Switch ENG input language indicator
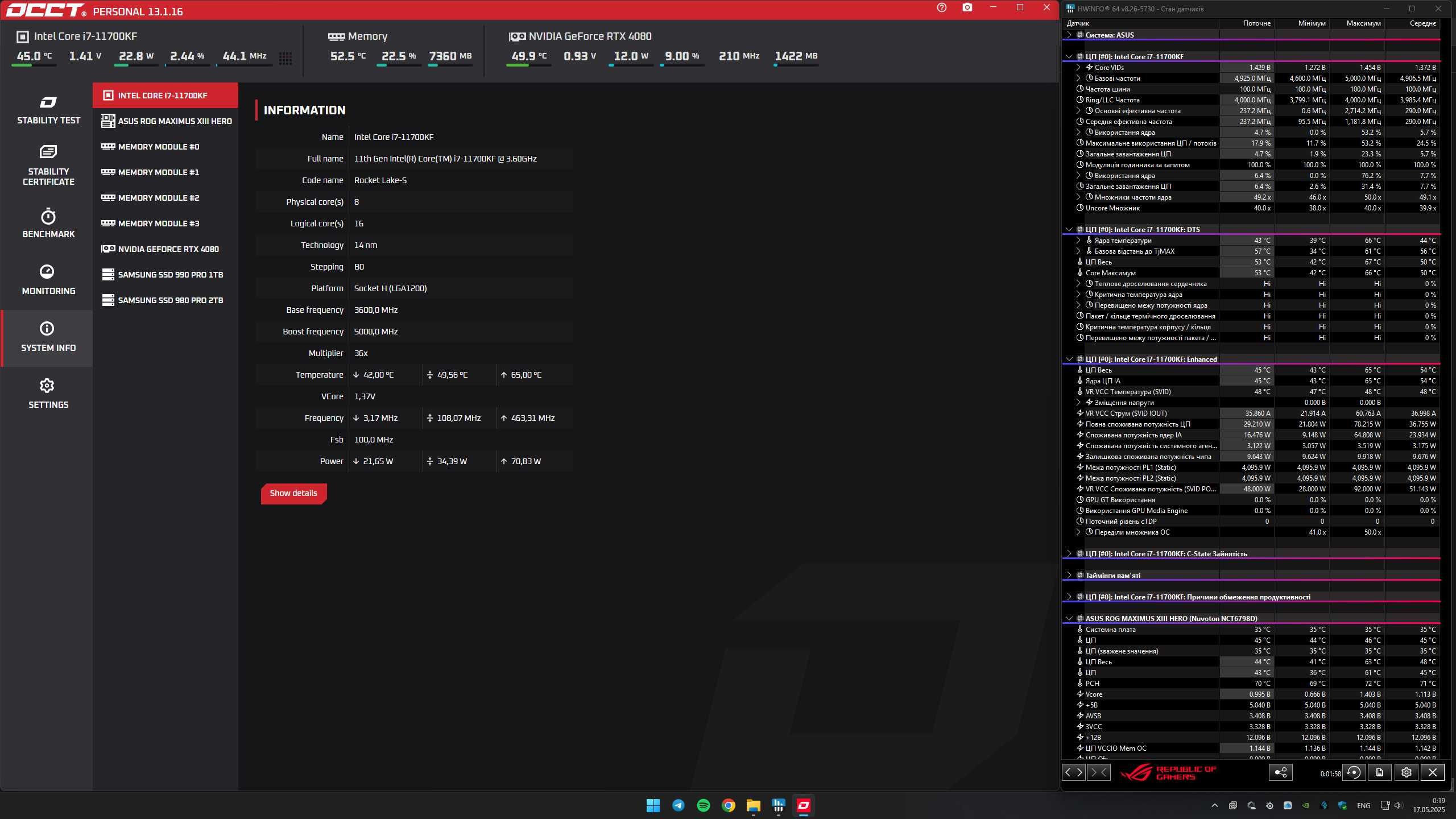The image size is (1456, 819). (x=1363, y=805)
